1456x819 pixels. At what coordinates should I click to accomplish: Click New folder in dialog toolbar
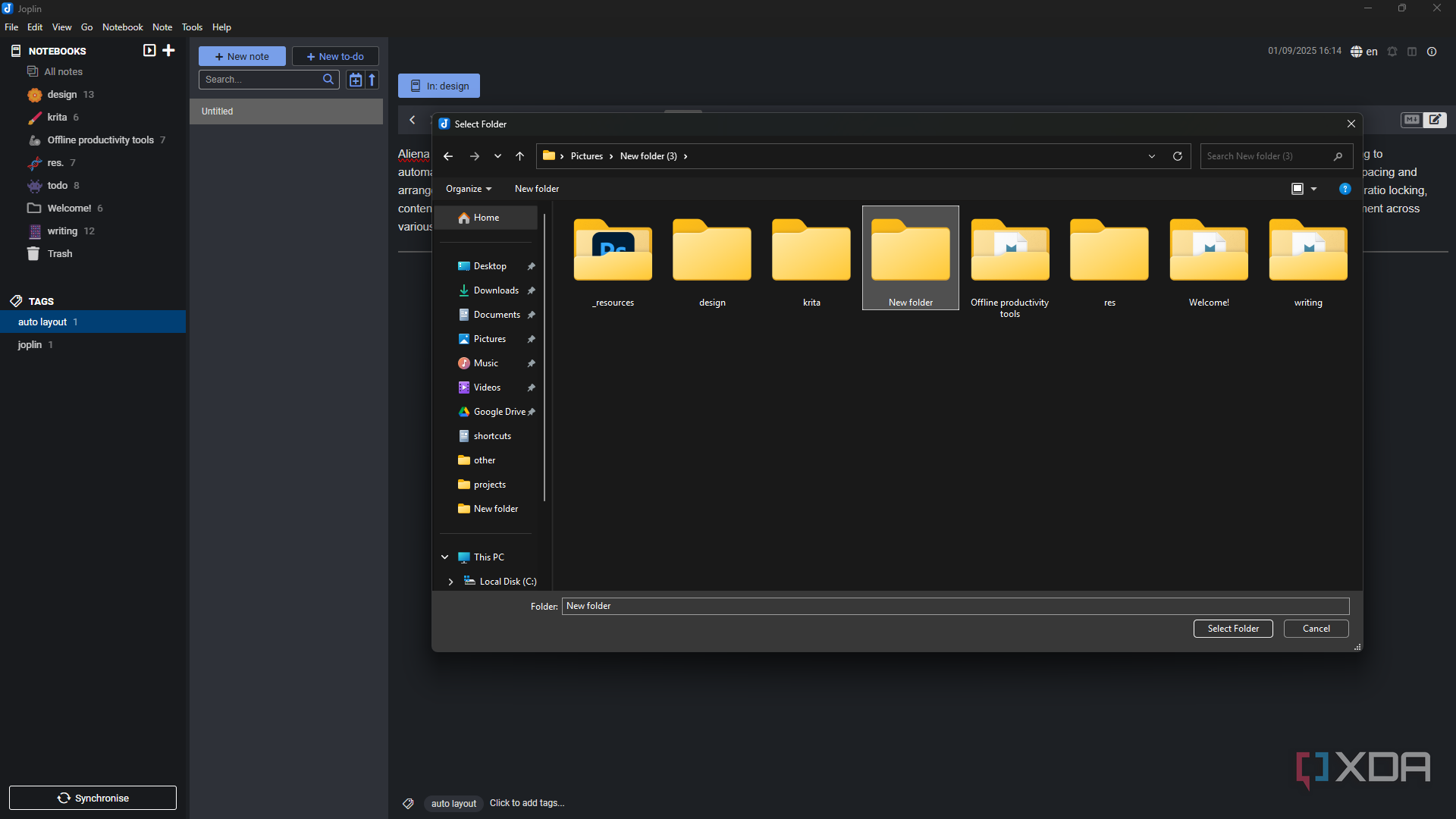(537, 189)
